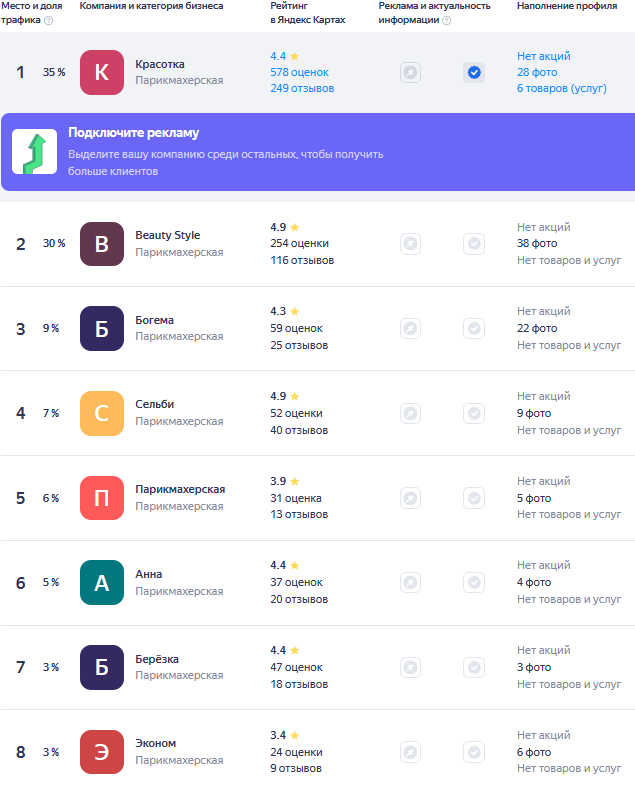Open the Берёзка company logo
The height and width of the screenshot is (785, 635).
102,667
